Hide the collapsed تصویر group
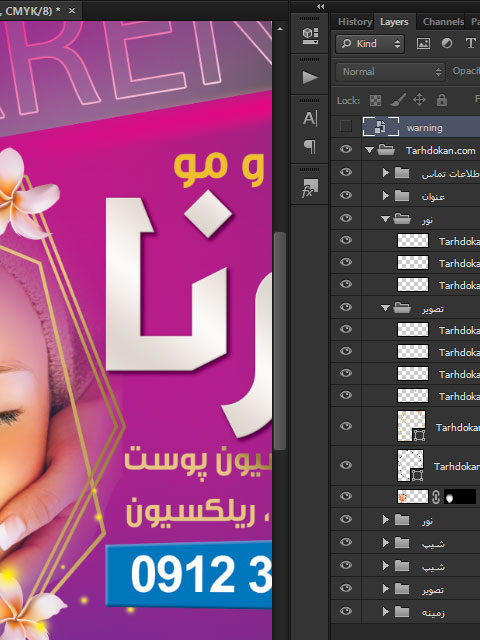The width and height of the screenshot is (480, 640). [346, 588]
